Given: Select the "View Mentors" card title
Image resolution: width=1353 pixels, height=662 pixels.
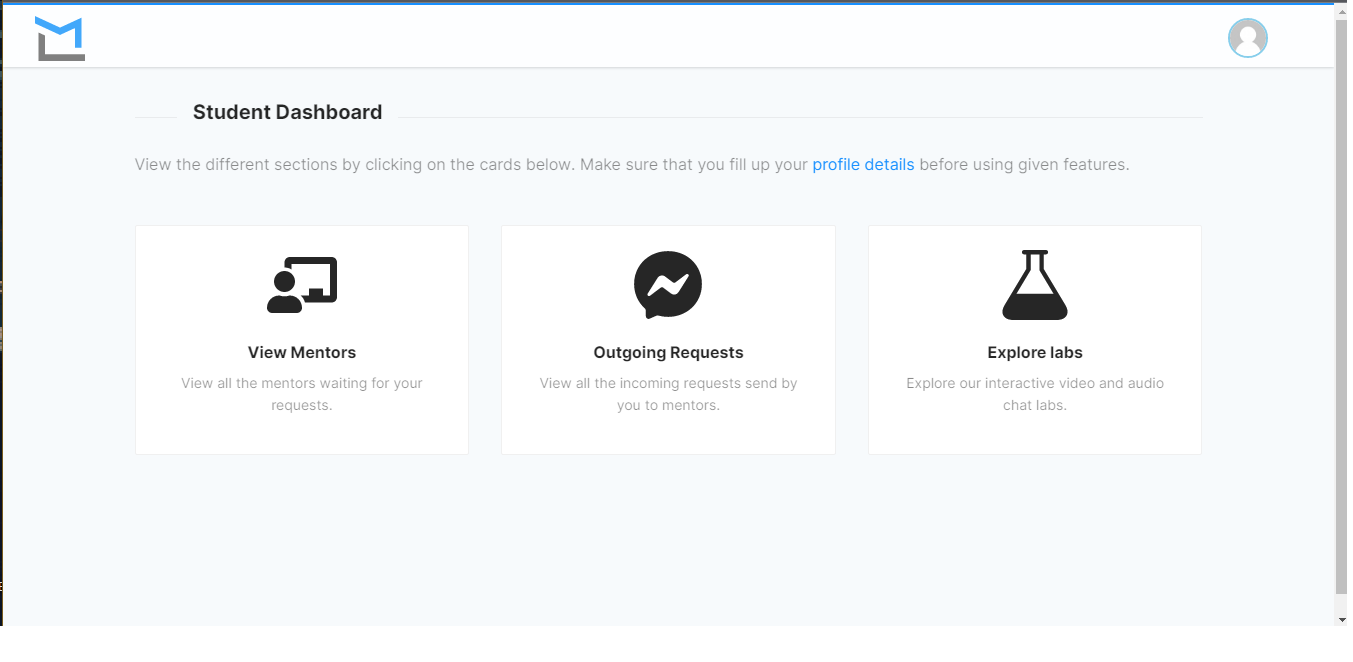Looking at the screenshot, I should tap(302, 353).
